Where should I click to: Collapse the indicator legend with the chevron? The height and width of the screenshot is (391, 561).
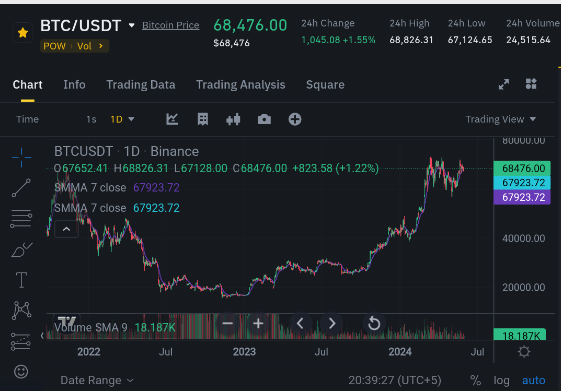point(67,229)
